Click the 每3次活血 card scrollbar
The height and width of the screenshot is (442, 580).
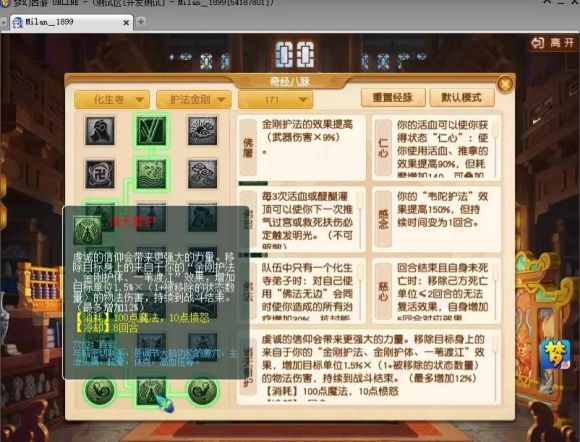click(360, 220)
